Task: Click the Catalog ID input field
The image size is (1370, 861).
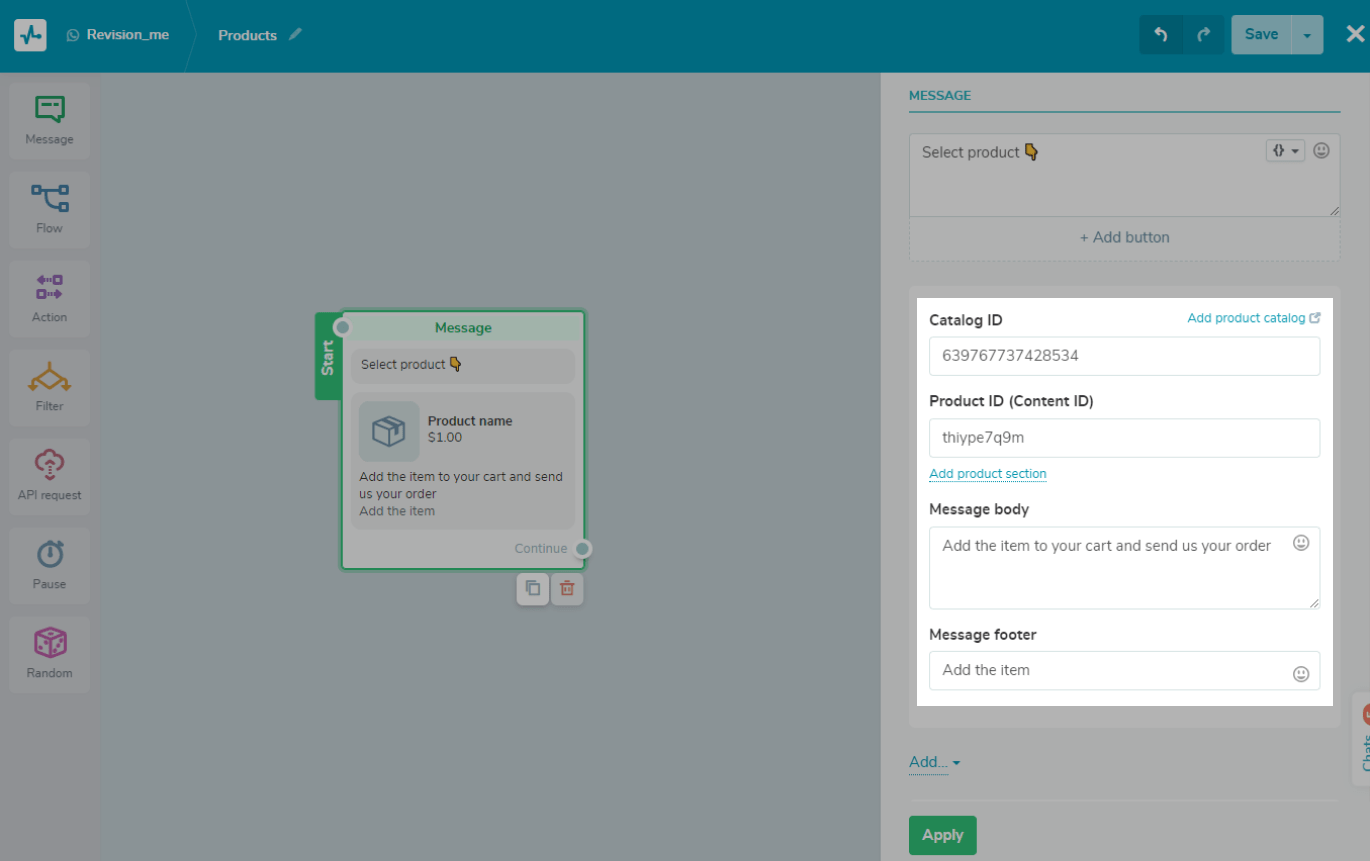Action: [1124, 356]
